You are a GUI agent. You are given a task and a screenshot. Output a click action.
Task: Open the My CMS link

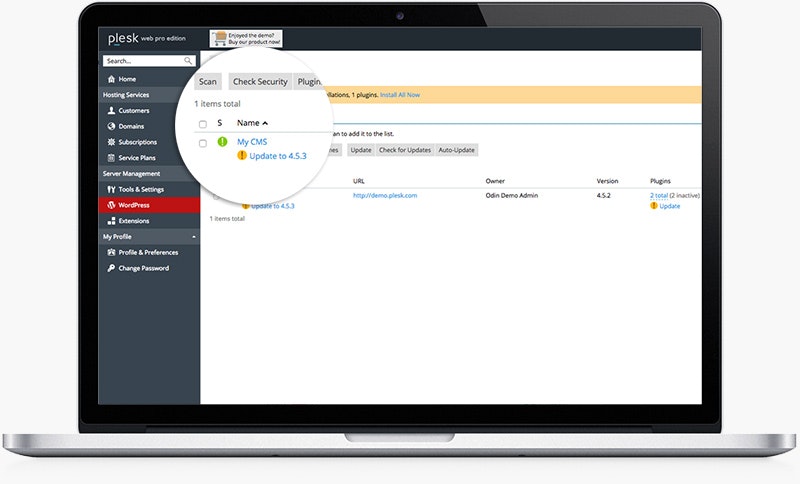[x=252, y=142]
